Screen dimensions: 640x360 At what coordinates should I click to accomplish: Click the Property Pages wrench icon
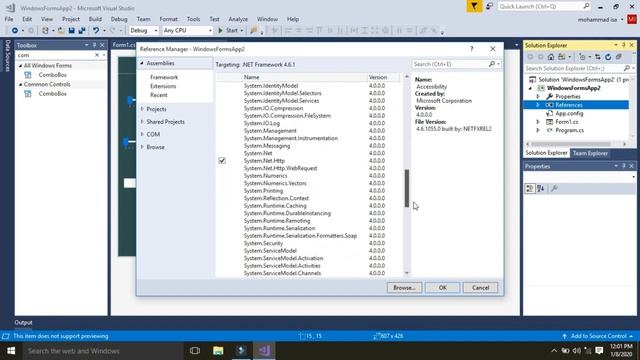click(x=554, y=189)
